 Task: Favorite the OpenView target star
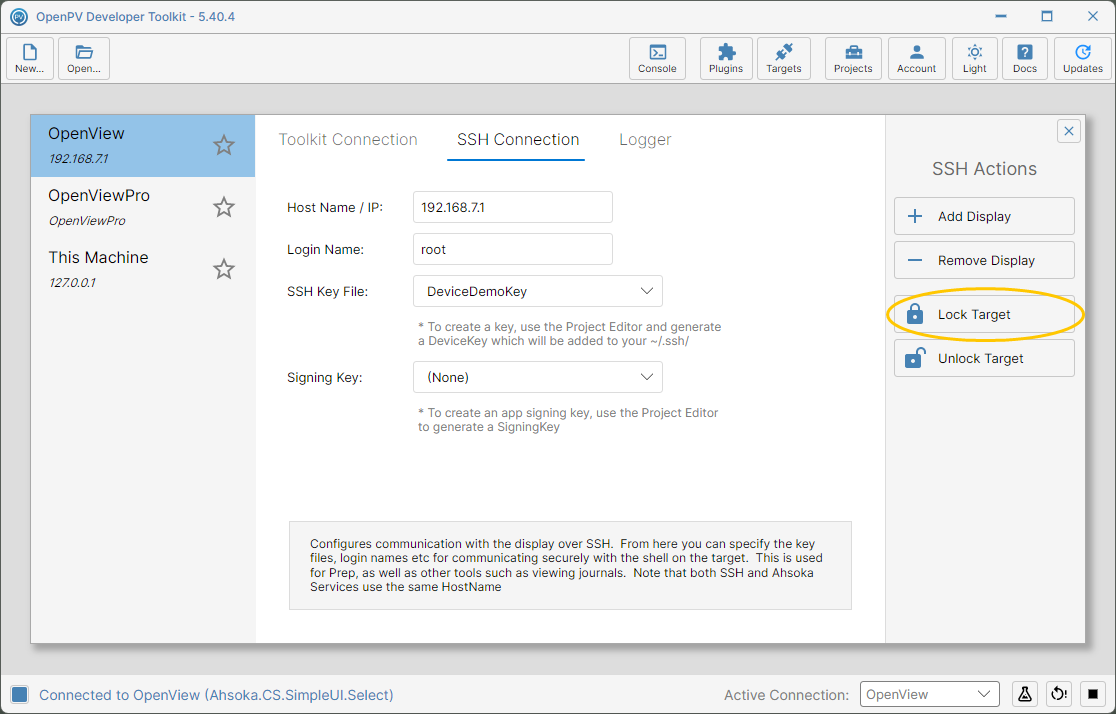click(224, 145)
